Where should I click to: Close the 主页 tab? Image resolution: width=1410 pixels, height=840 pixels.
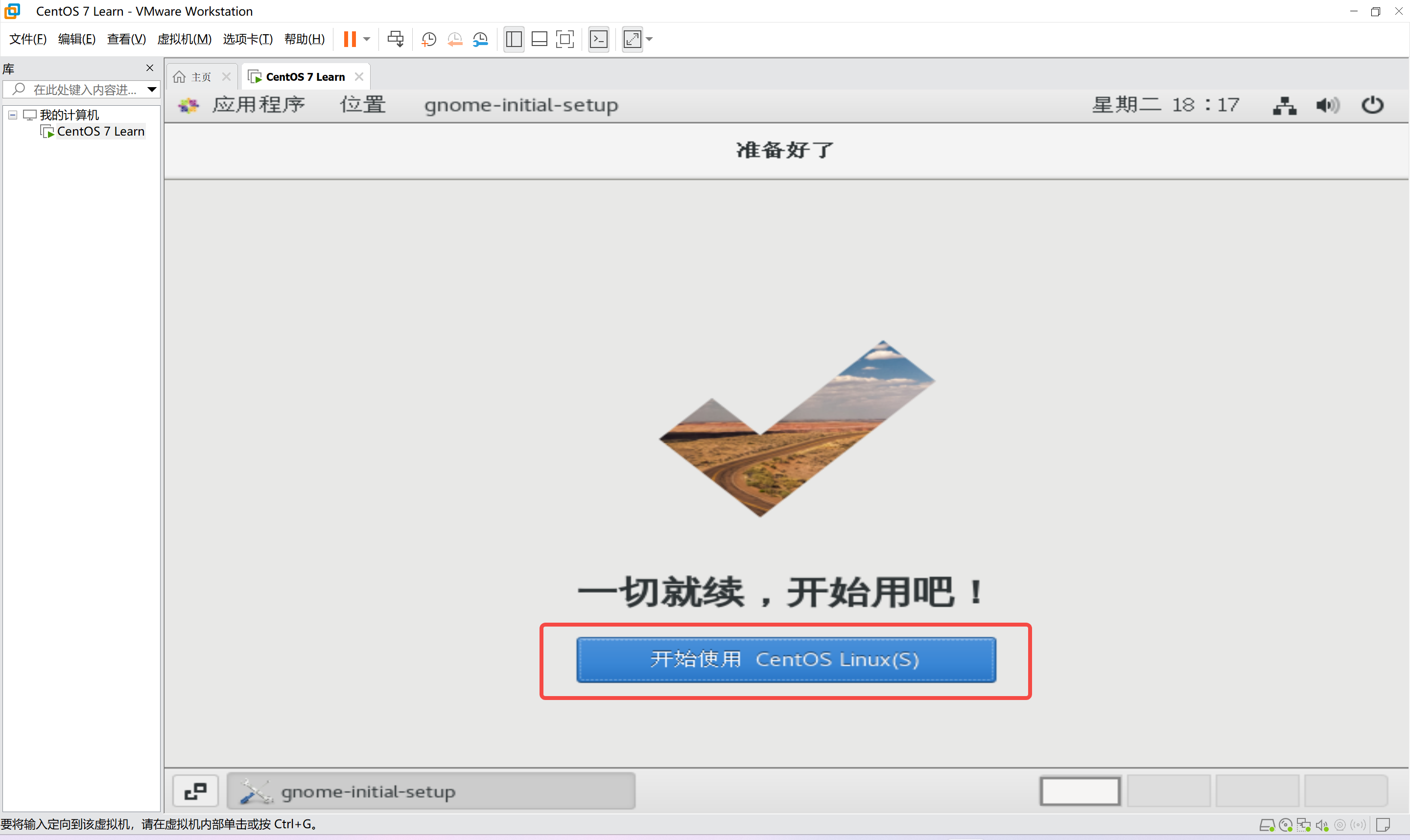click(226, 77)
